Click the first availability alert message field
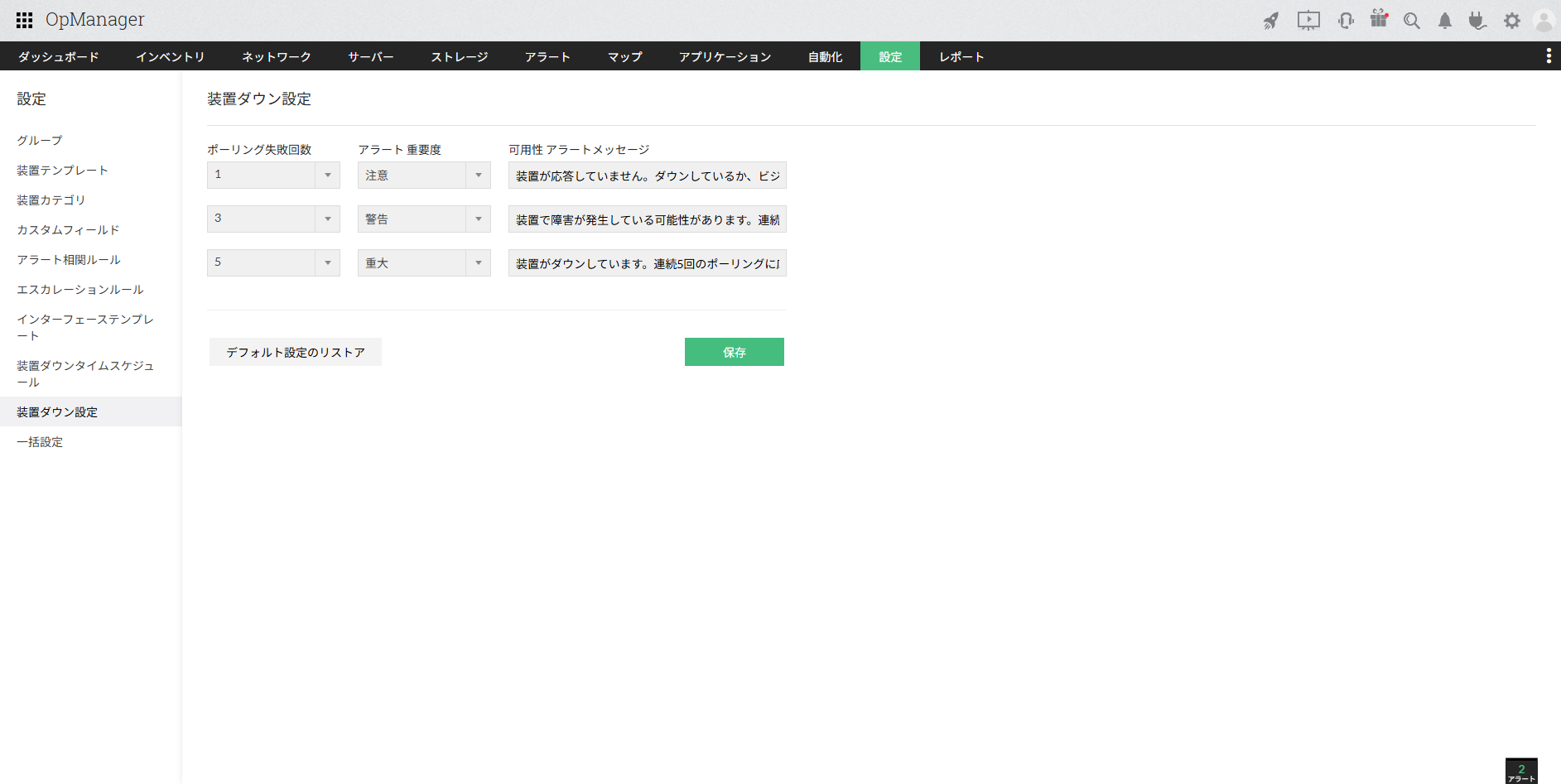The image size is (1561, 784). [647, 175]
